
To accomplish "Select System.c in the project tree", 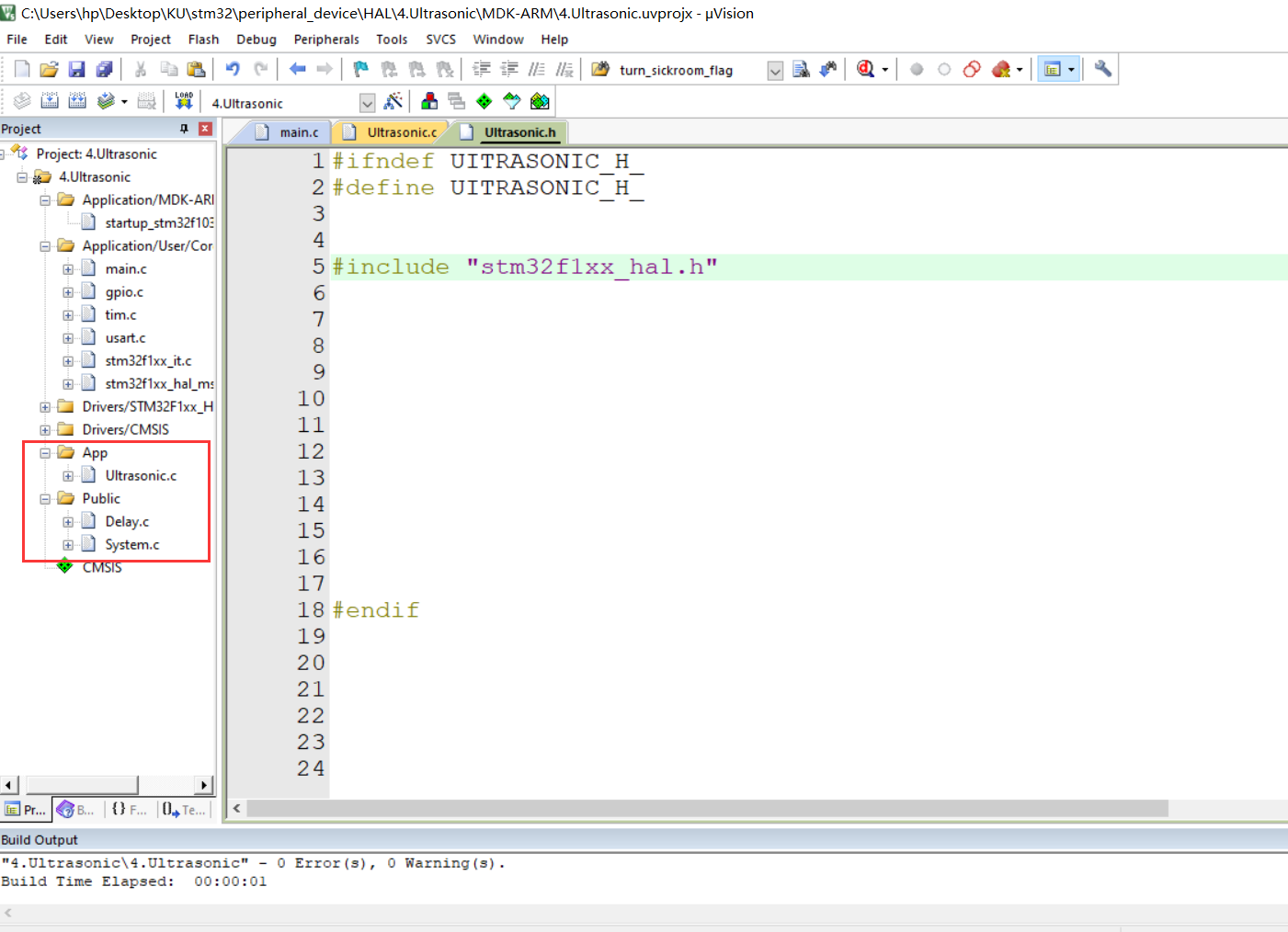I will (132, 545).
